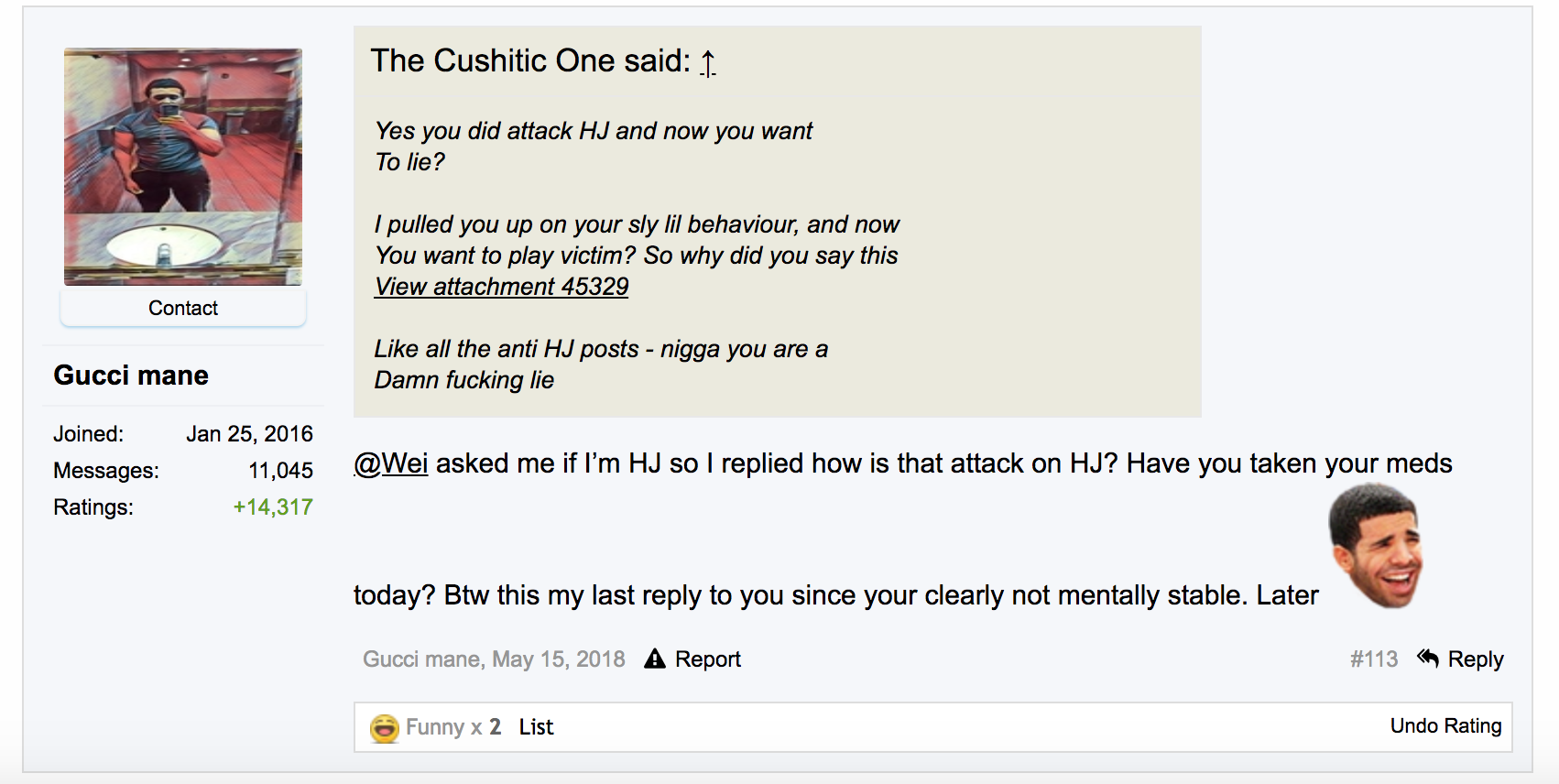1559x784 pixels.
Task: Click the Funny laughing emoji icon
Action: coord(385,728)
